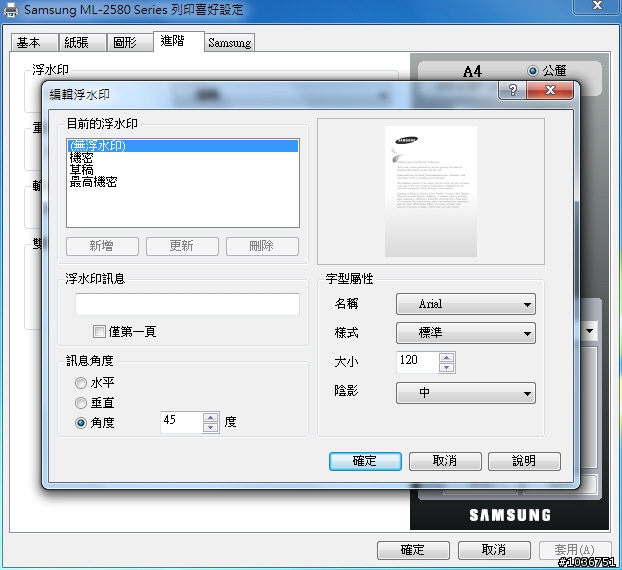Viewport: 622px width, 570px height.
Task: Open the 樣式 font style dropdown
Action: [x=466, y=333]
